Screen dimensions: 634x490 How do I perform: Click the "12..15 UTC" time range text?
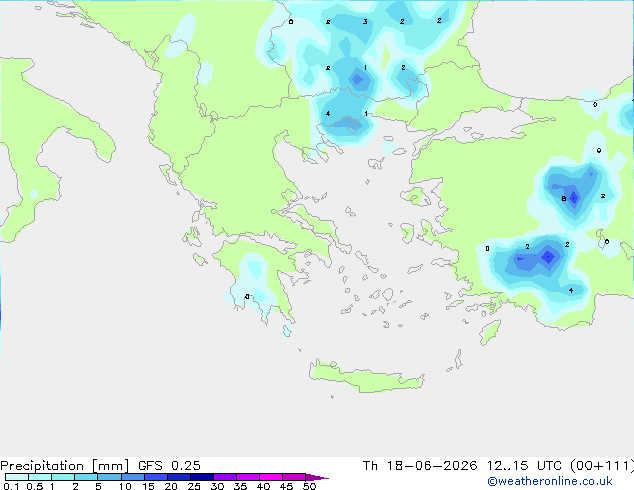point(524,466)
